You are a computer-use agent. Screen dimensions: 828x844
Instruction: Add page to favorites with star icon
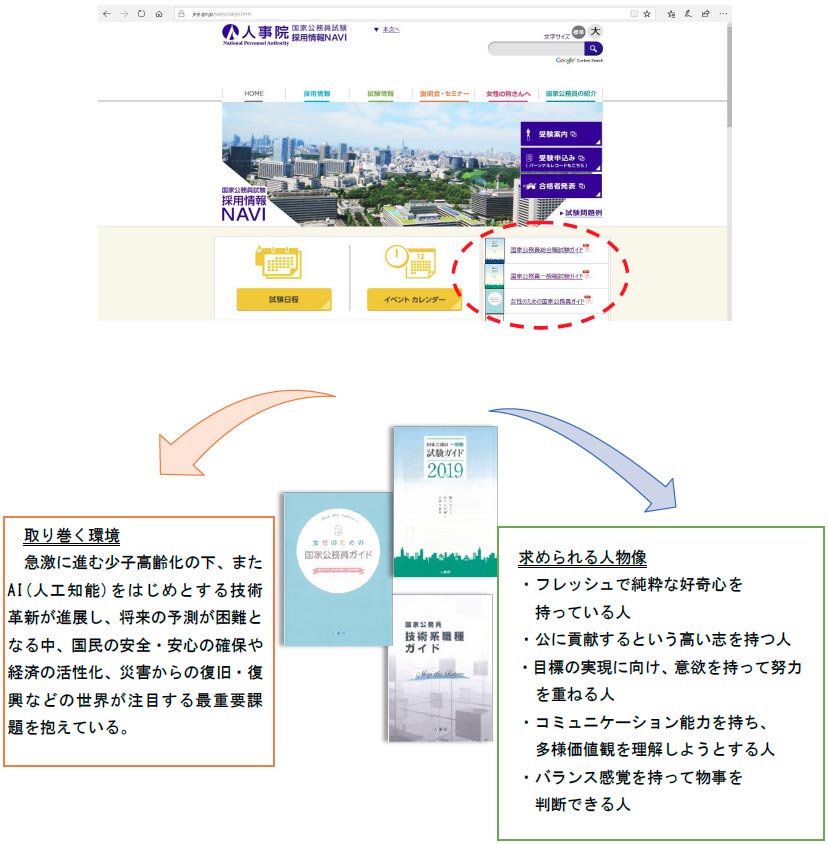[647, 14]
